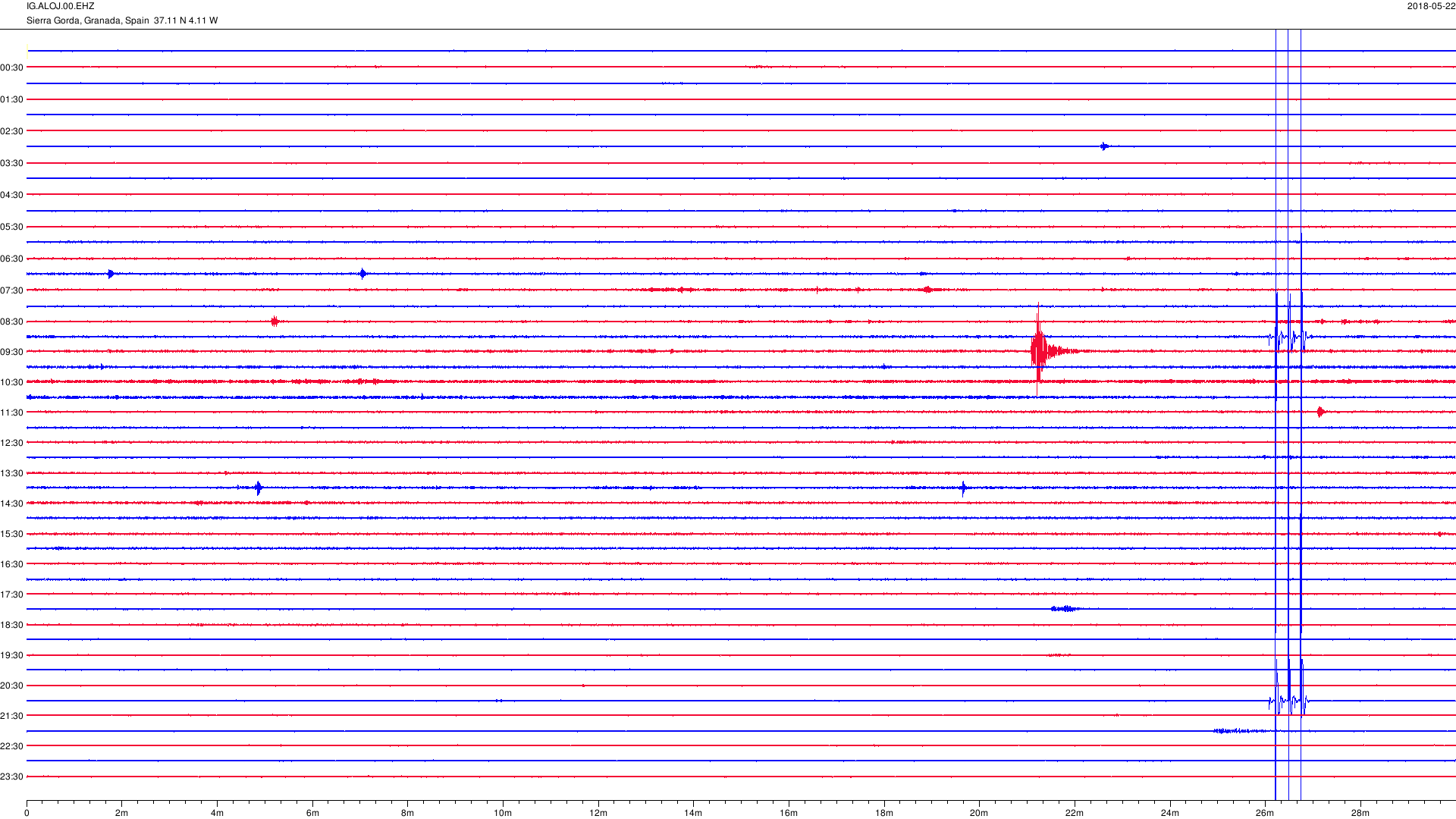This screenshot has width=1456, height=819.
Task: Click the 10m axis tick label
Action: tap(503, 813)
